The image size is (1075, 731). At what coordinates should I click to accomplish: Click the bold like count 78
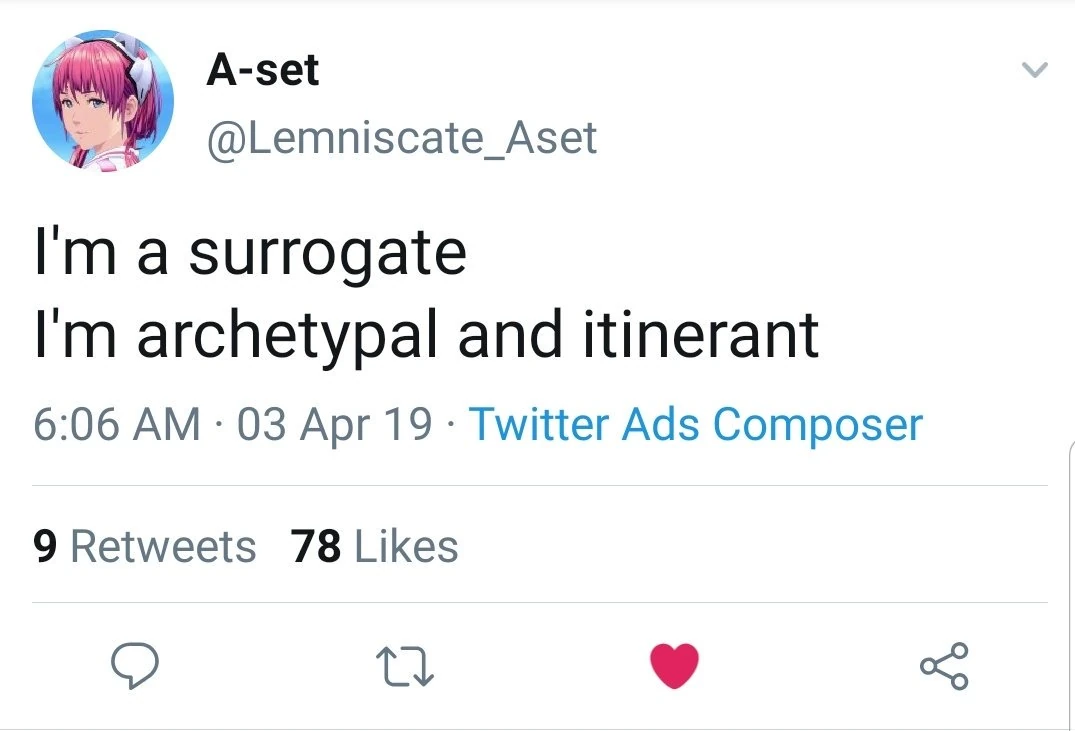coord(316,546)
